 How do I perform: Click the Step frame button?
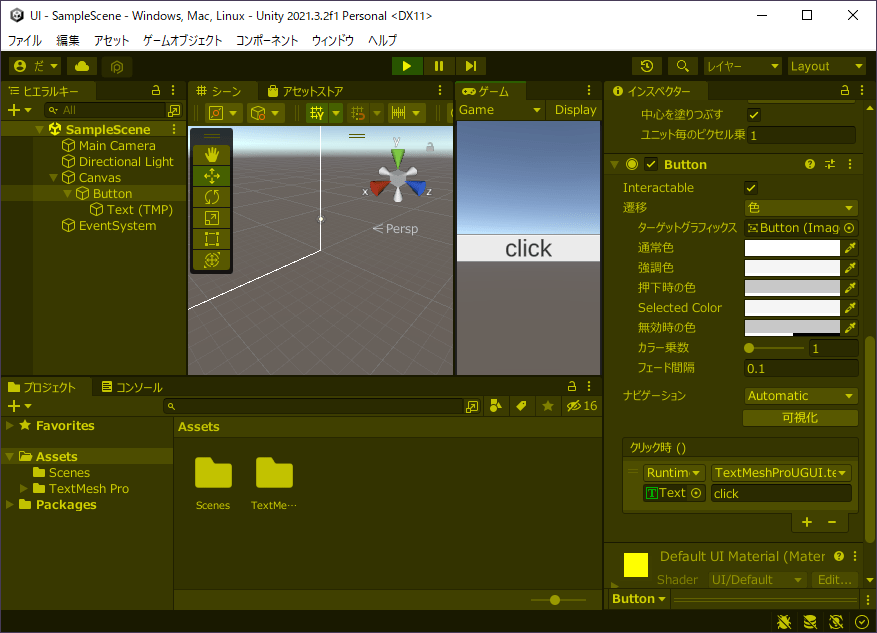(x=471, y=66)
